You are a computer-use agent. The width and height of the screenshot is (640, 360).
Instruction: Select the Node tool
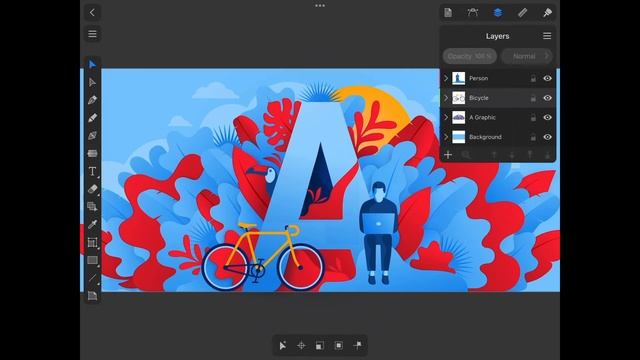pyautogui.click(x=92, y=82)
